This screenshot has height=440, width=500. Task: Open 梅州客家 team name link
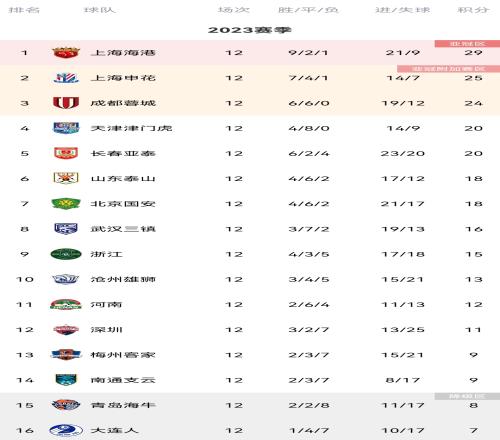(123, 355)
